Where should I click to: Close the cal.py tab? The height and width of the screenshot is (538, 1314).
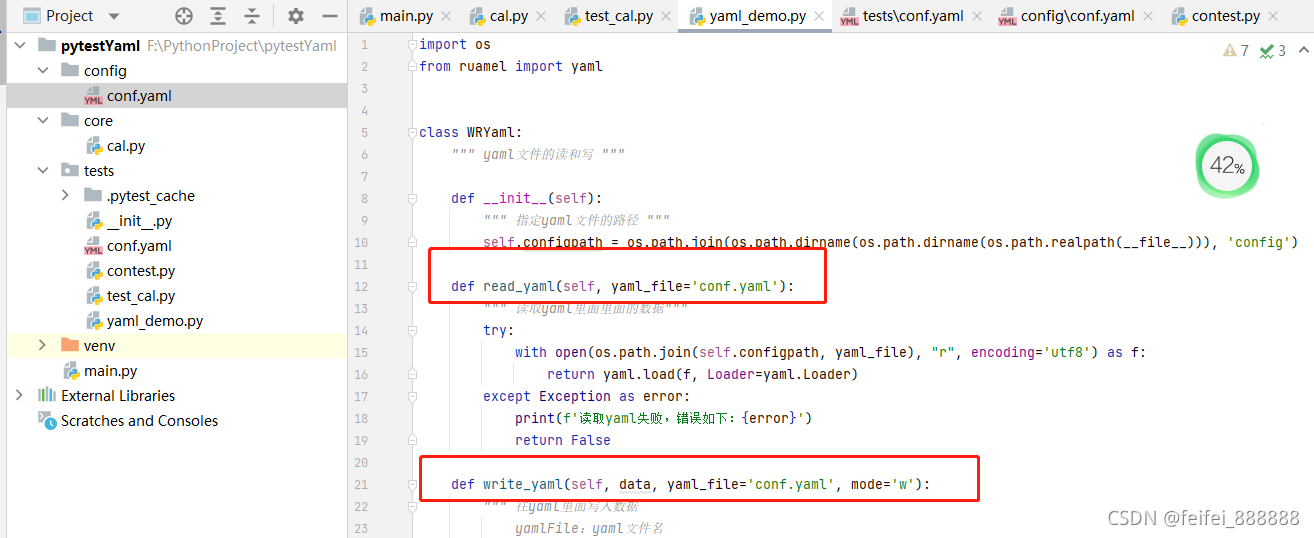[541, 17]
